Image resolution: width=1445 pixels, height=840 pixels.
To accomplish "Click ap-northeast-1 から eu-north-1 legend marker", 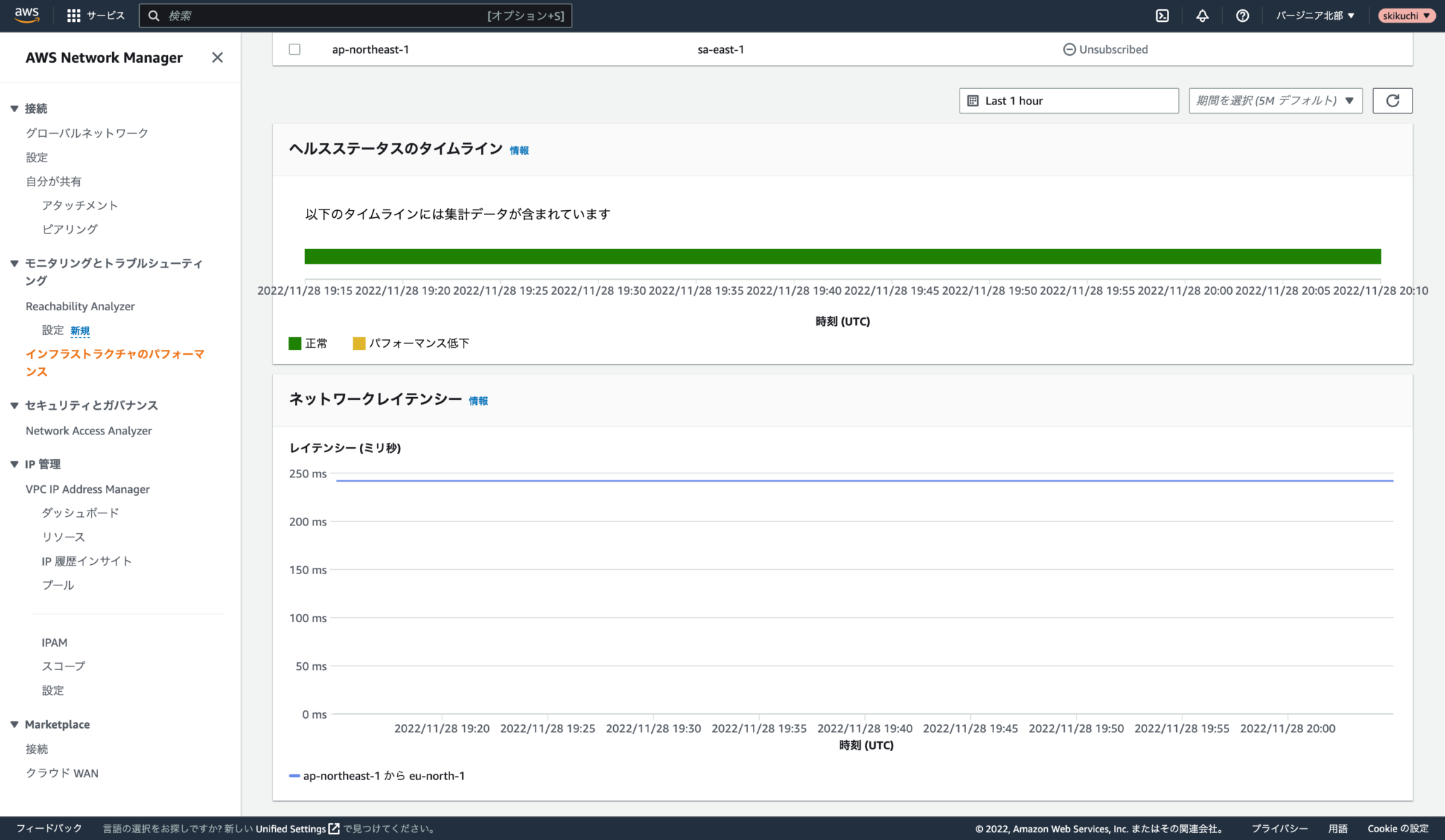I will (295, 776).
